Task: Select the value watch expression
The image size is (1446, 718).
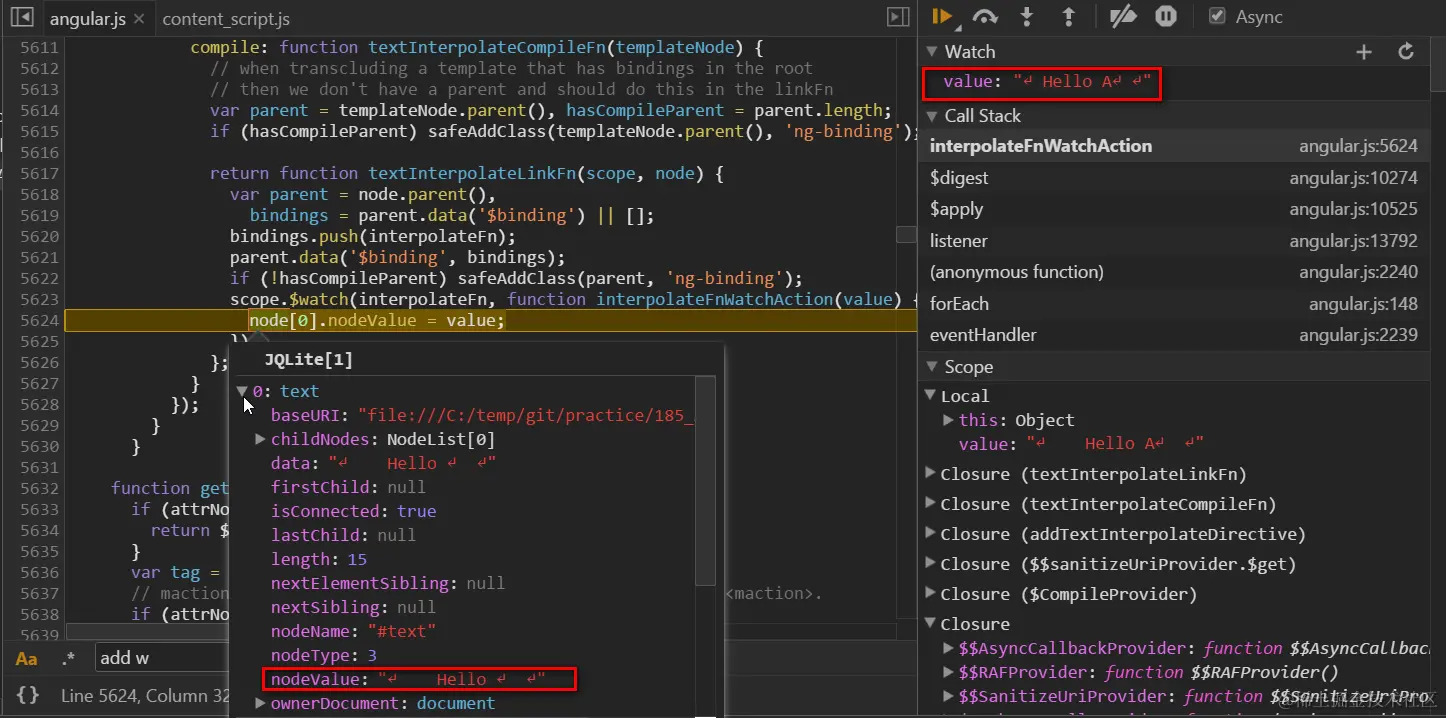Action: [x=1046, y=82]
